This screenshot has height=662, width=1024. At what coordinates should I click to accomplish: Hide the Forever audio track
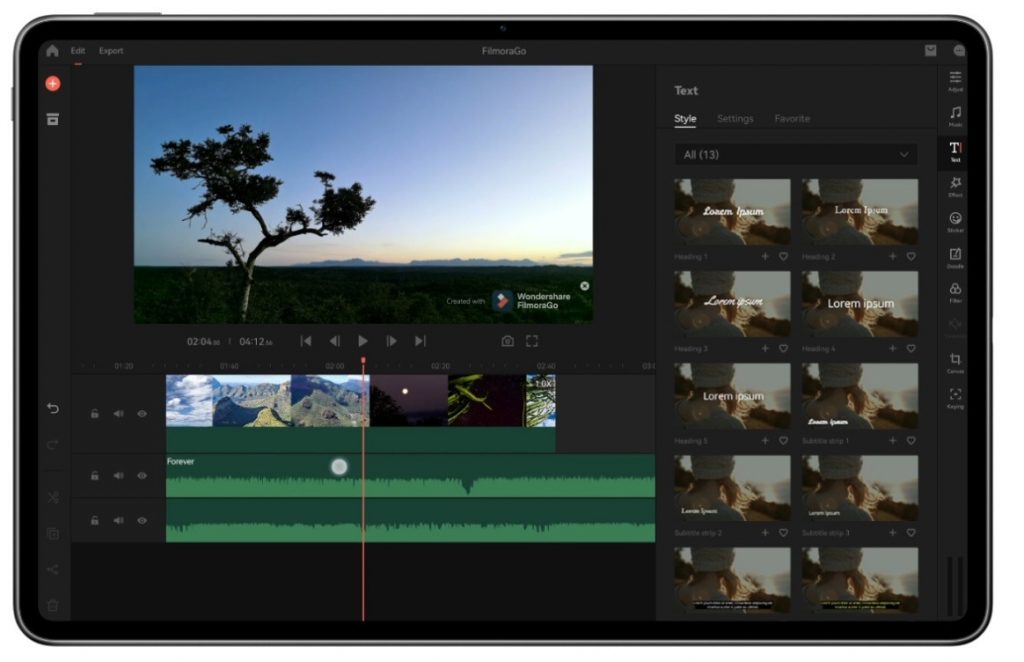(x=142, y=475)
